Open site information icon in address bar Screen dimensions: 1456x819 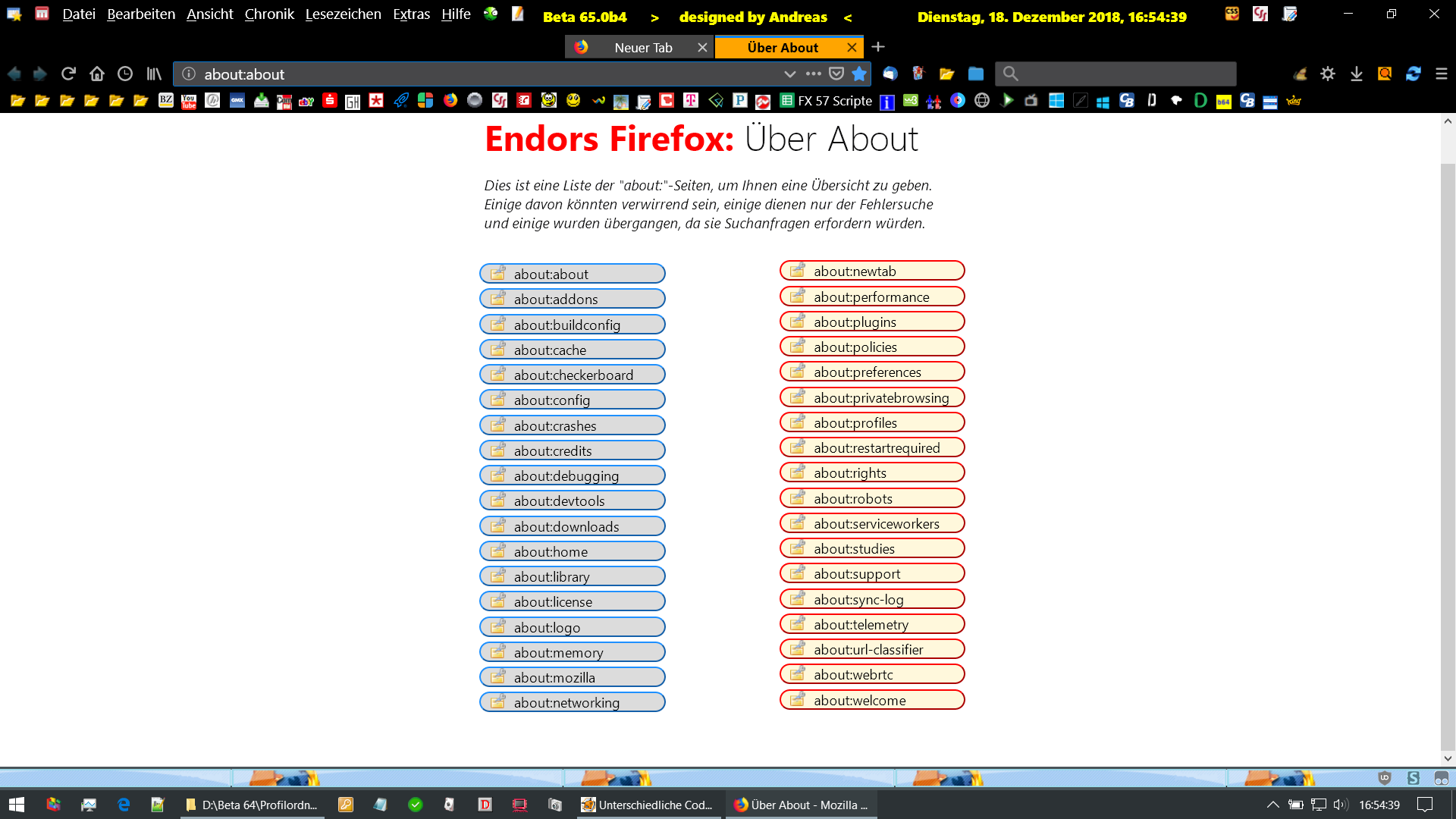(x=189, y=74)
